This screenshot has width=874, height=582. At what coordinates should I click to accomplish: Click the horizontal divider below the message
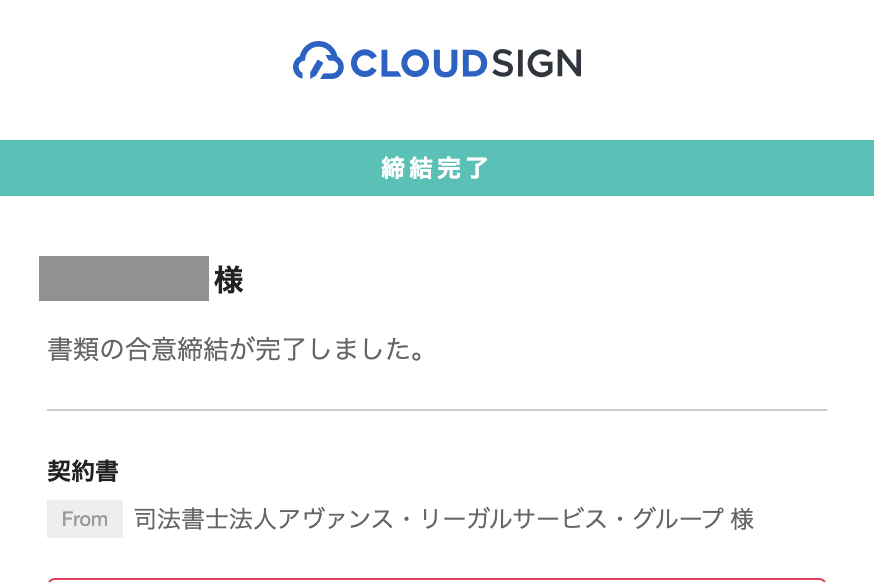click(436, 410)
